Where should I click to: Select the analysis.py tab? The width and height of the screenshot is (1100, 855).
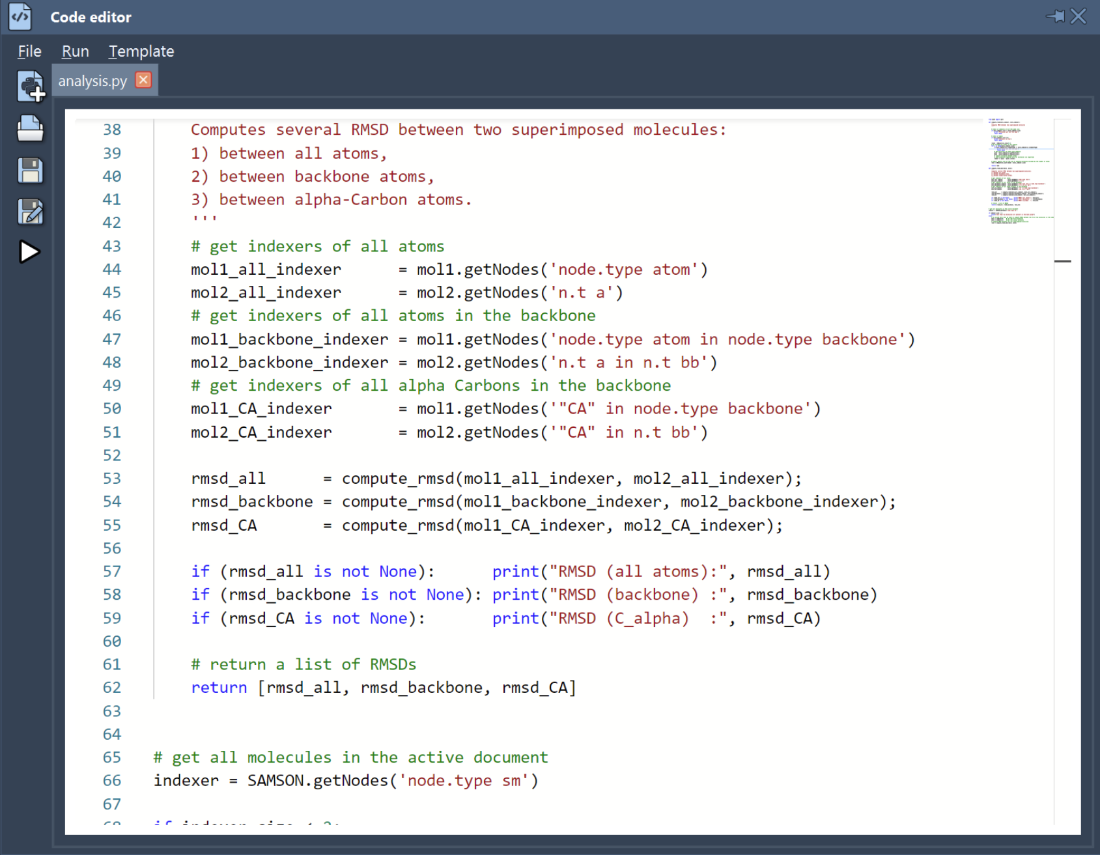[x=92, y=81]
